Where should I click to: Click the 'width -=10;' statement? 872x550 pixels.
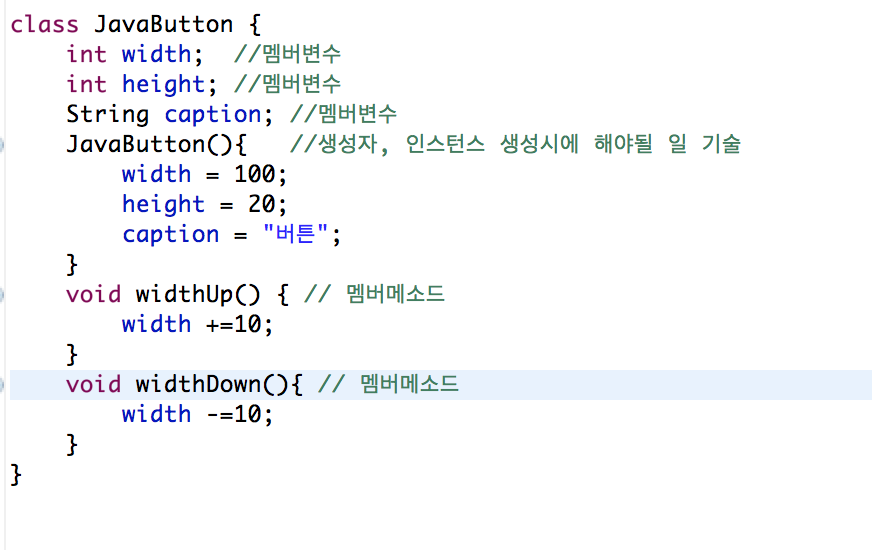coord(197,415)
